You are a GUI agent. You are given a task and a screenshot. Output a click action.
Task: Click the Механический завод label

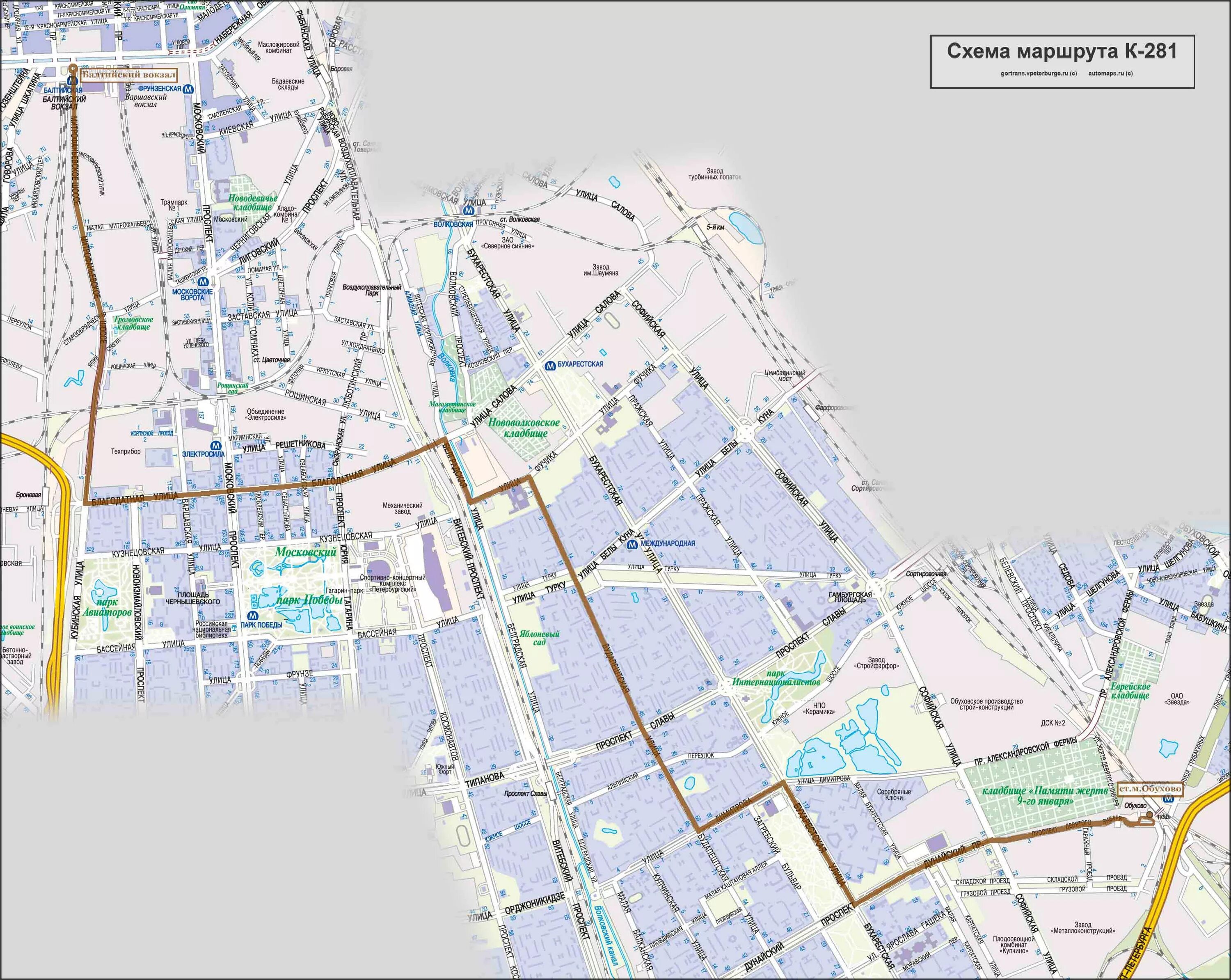(403, 508)
